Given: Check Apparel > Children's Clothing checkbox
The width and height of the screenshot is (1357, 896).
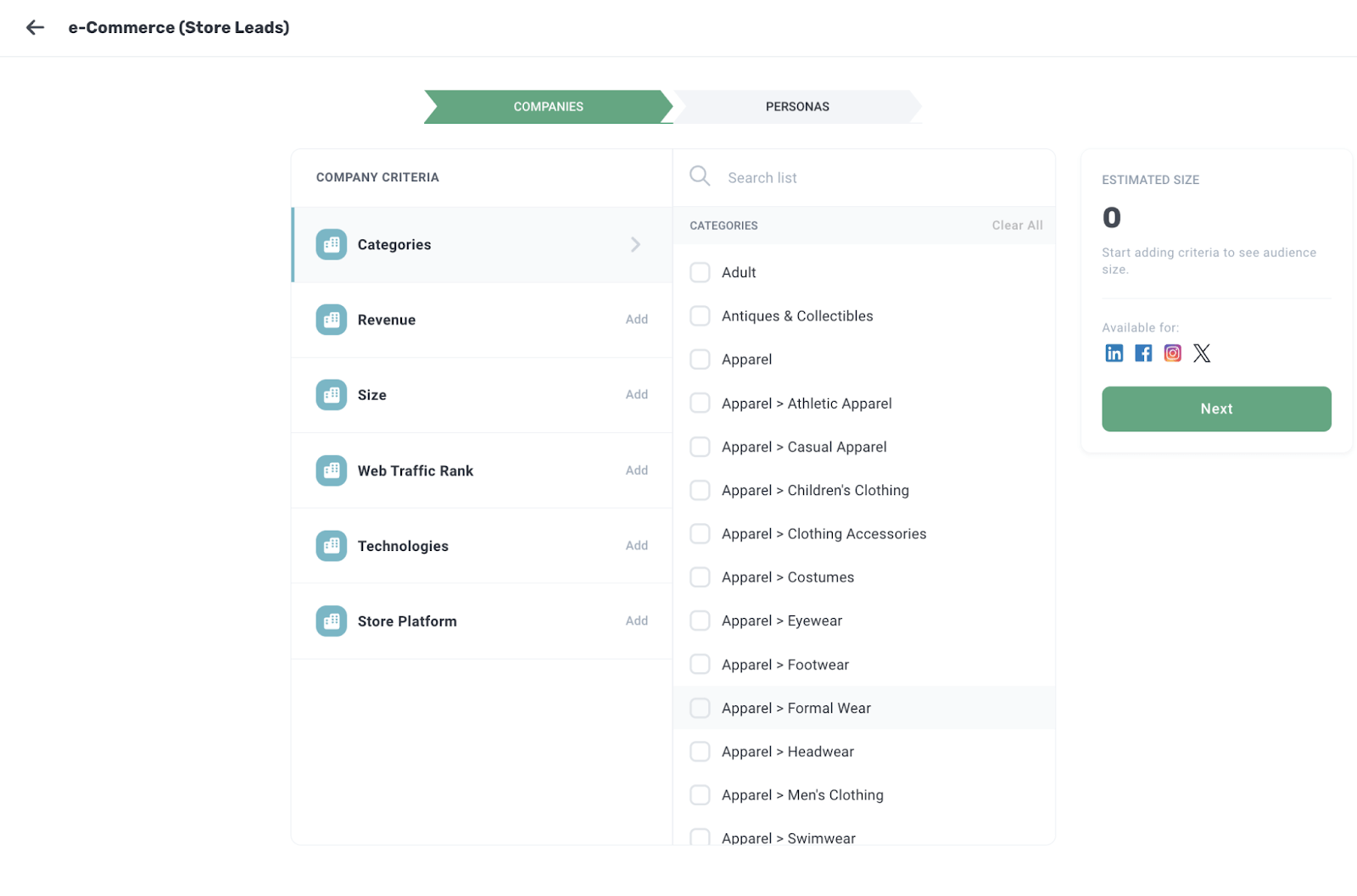Looking at the screenshot, I should (700, 490).
